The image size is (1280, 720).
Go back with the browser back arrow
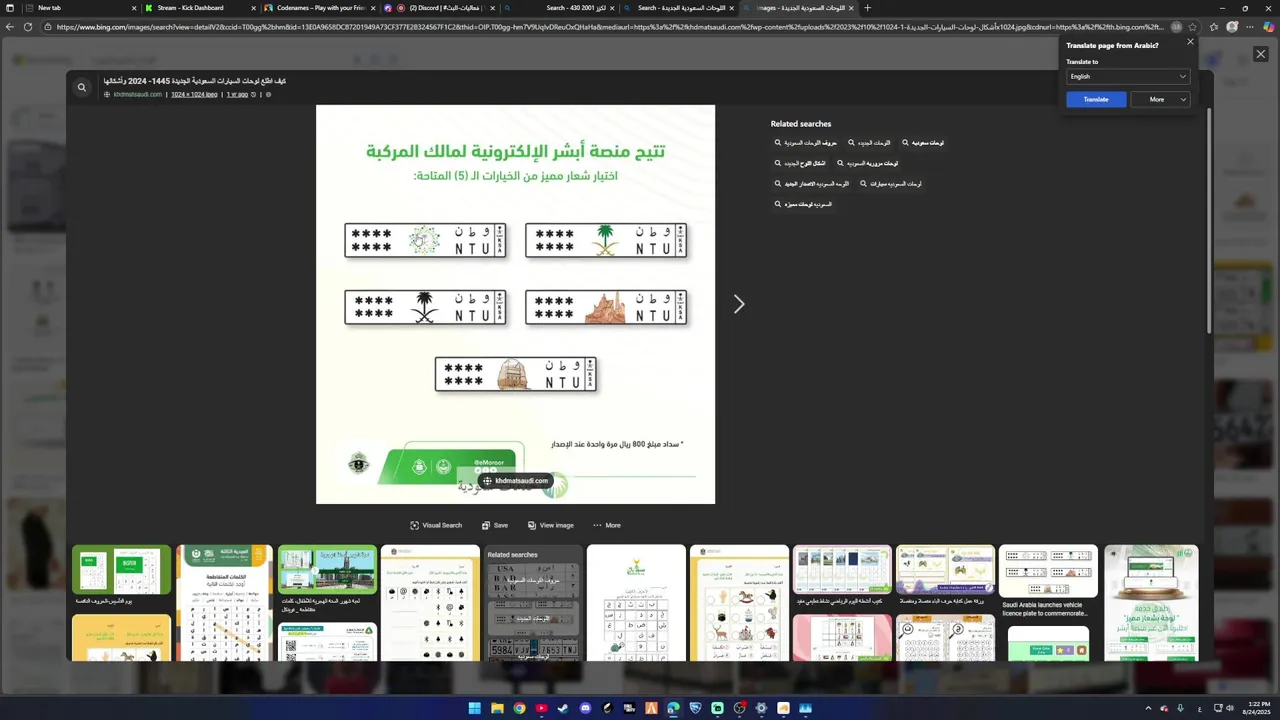pos(10,27)
